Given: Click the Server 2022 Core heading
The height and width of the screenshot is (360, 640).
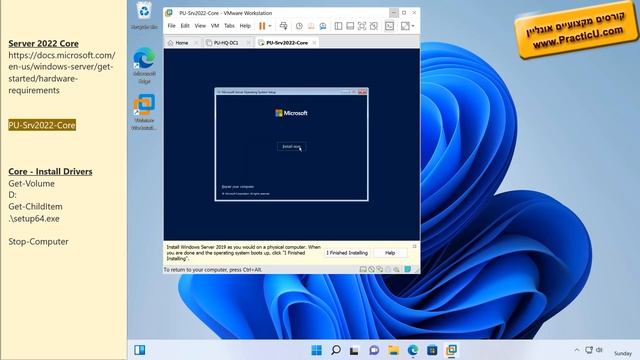Looking at the screenshot, I should point(43,43).
